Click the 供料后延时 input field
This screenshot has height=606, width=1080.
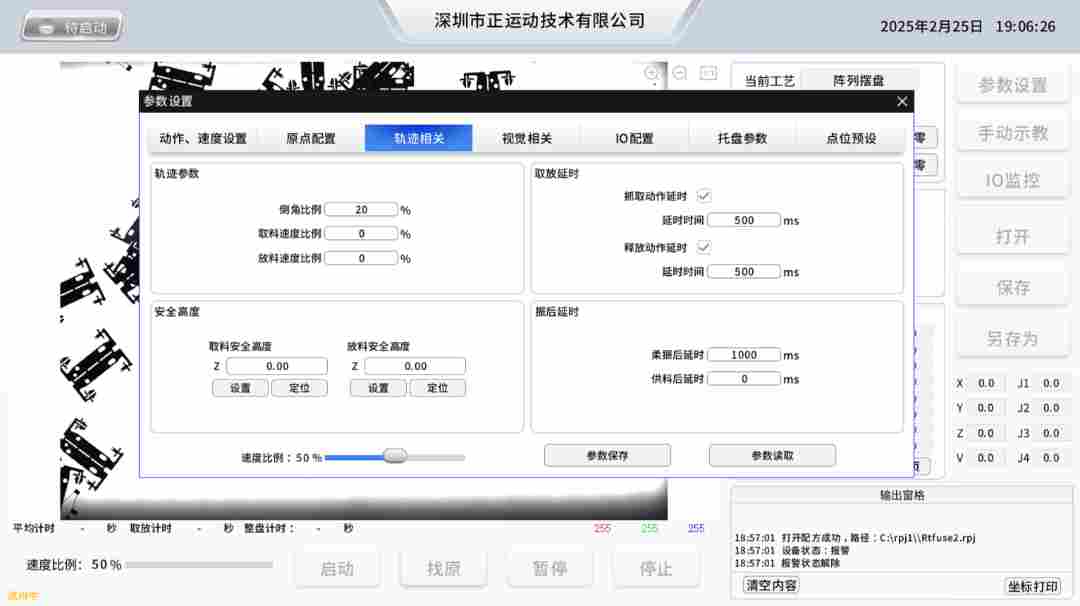(x=744, y=379)
